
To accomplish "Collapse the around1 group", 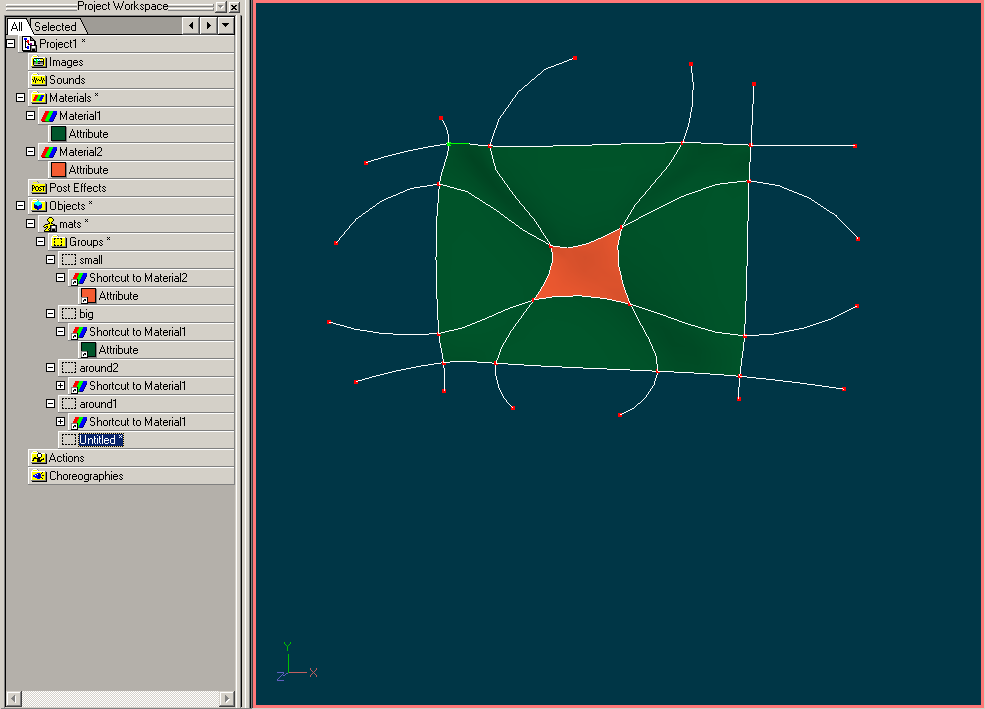I will pos(51,404).
